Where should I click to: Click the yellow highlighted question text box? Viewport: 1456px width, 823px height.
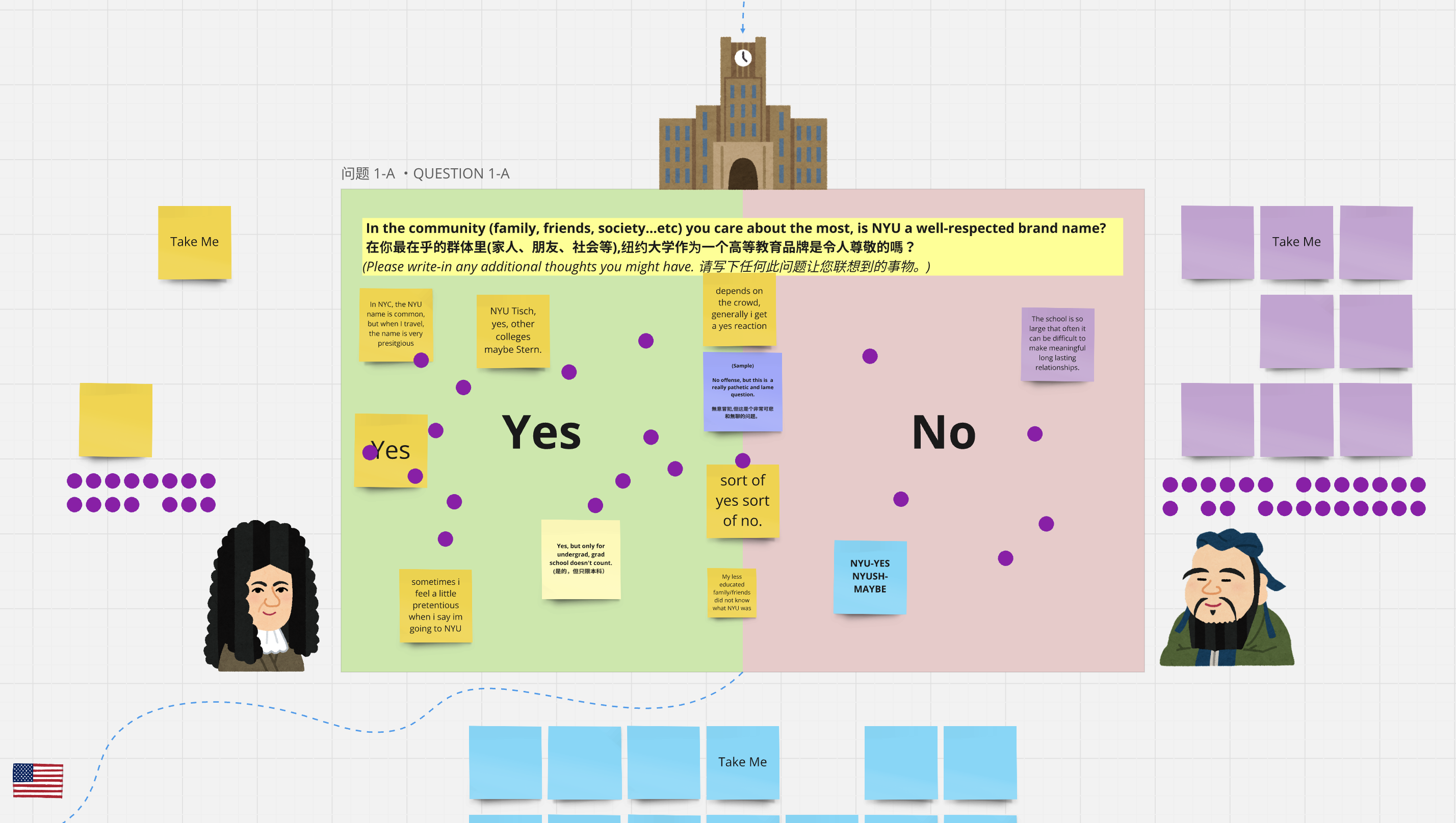click(x=742, y=246)
